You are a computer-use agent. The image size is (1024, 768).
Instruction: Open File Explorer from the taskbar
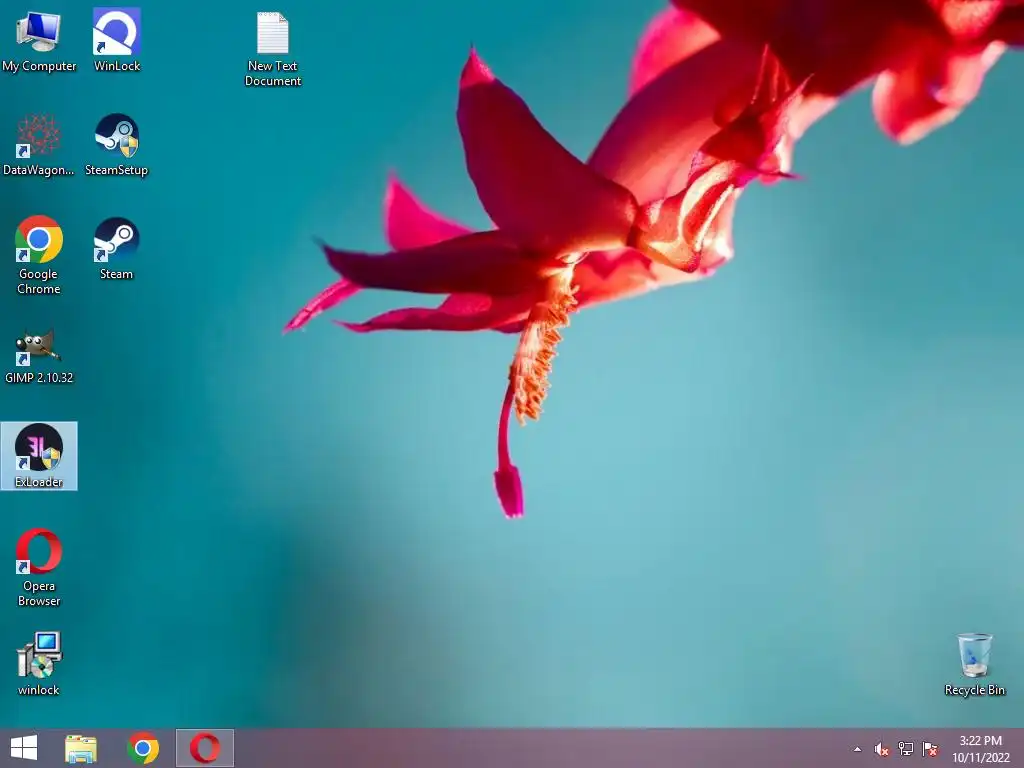coord(81,748)
